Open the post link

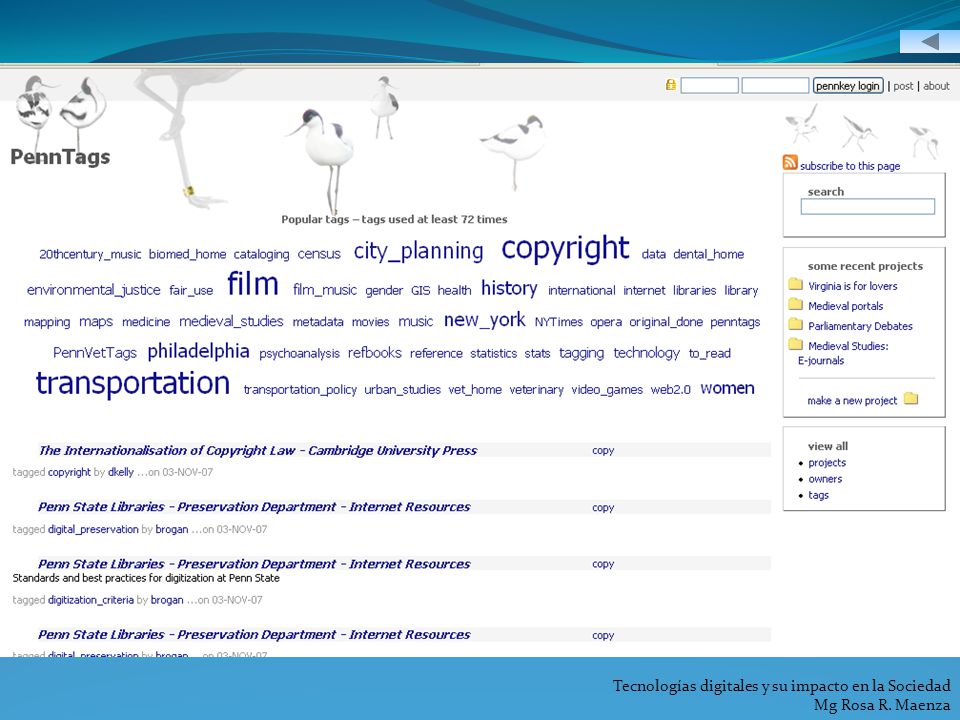[903, 86]
